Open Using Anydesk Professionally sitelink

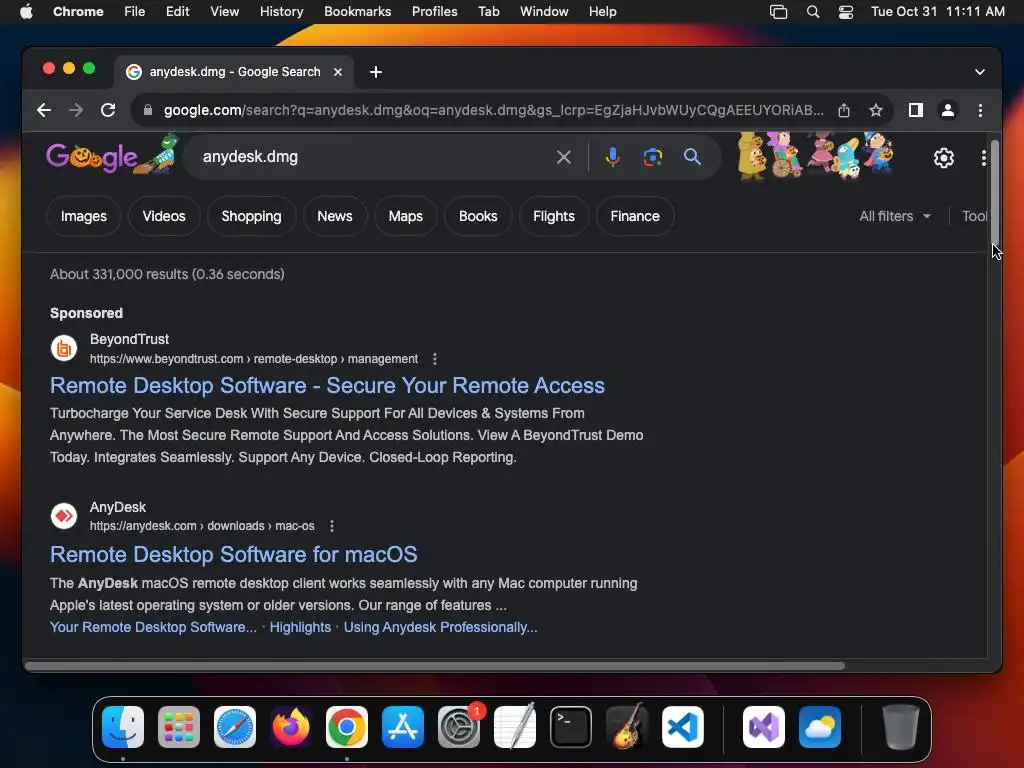point(441,627)
